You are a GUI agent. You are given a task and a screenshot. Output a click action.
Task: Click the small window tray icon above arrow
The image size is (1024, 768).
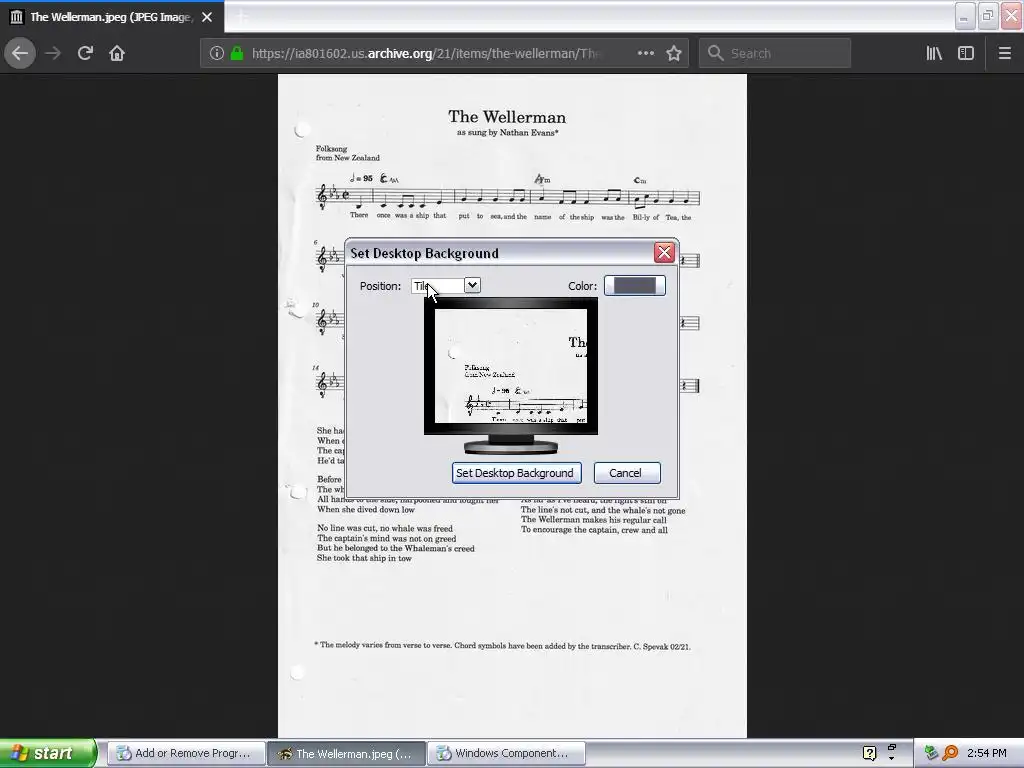[891, 747]
